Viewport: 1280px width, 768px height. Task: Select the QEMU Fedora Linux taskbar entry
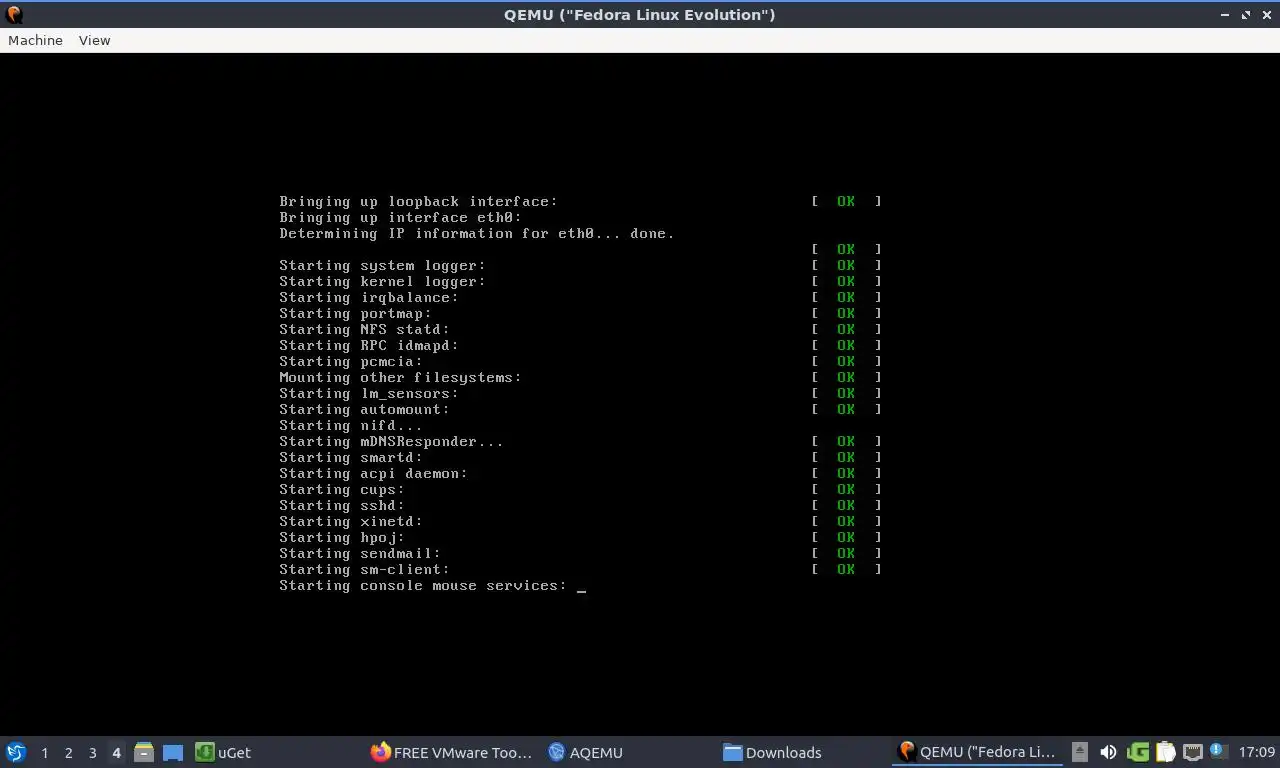click(976, 752)
